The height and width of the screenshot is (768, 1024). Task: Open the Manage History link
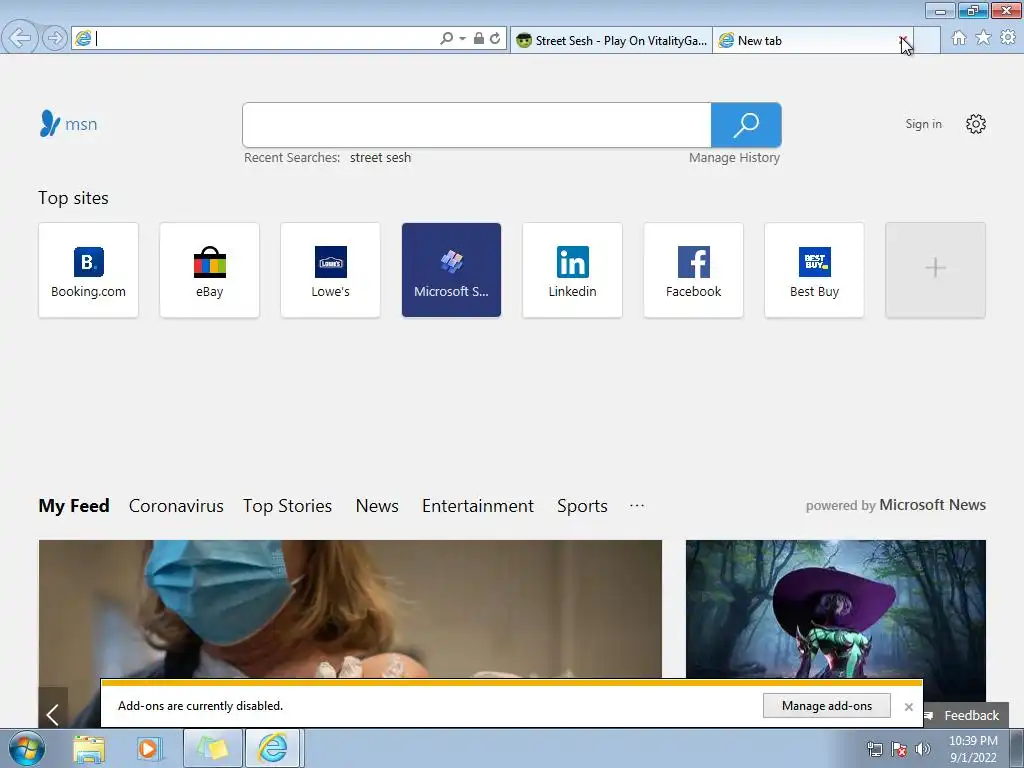[734, 157]
